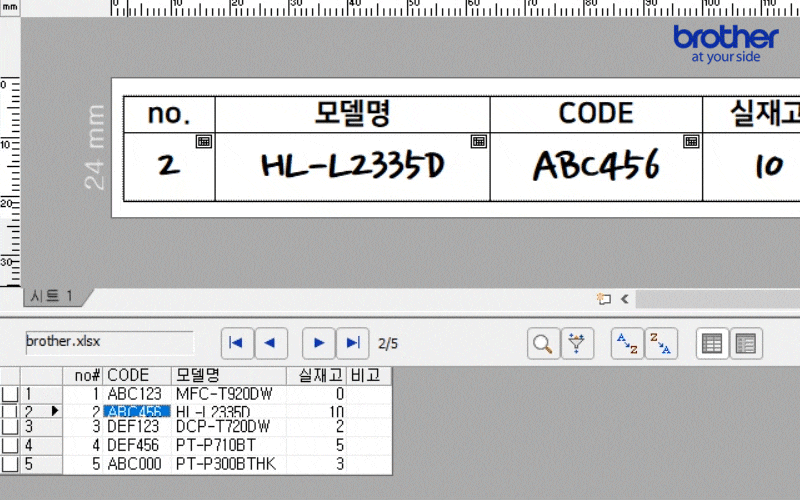Click the stock value 10 on the label
The image size is (800, 500).
769,166
